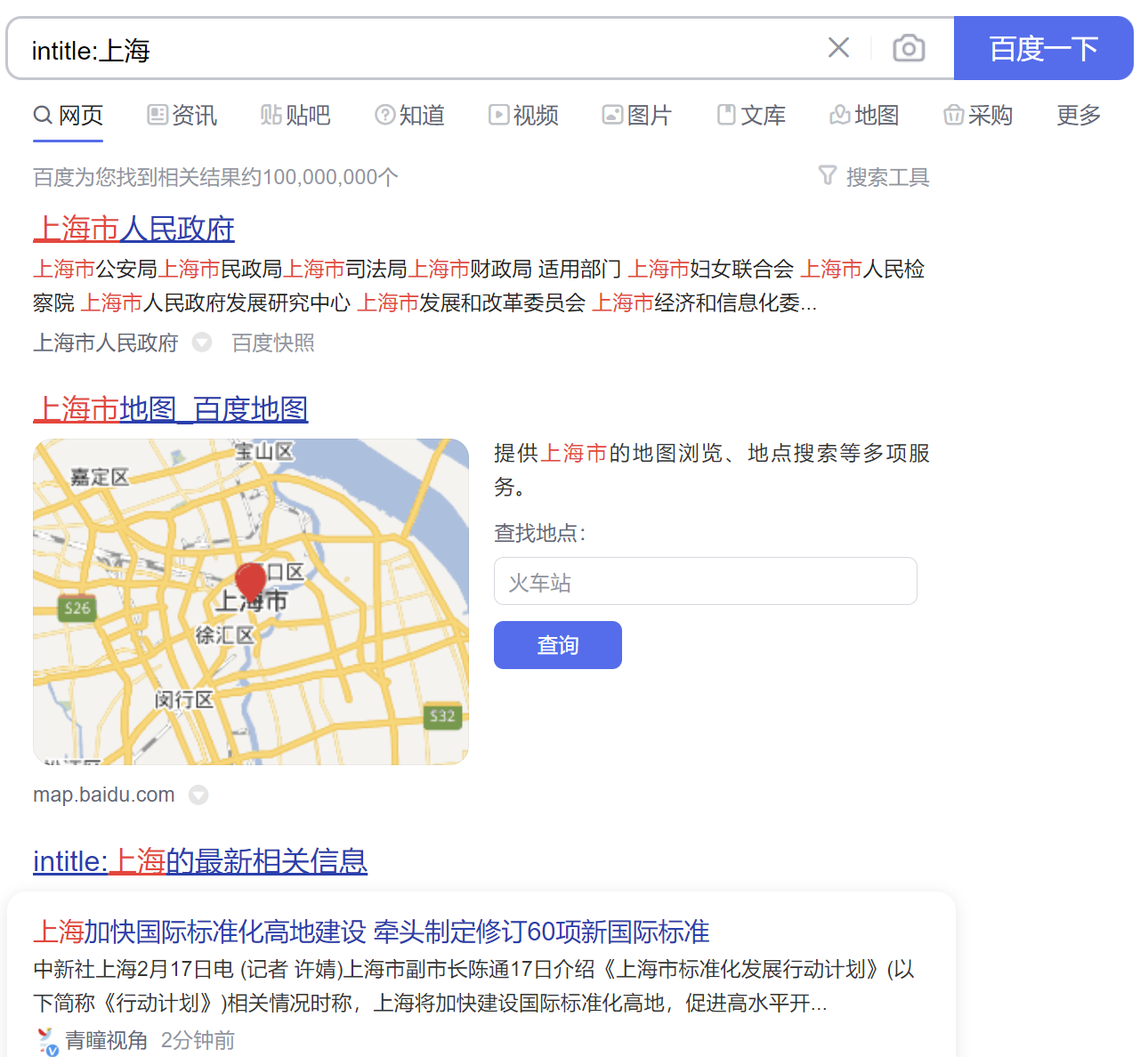Open 搜索工具 filter options
The height and width of the screenshot is (1057, 1148).
(874, 177)
